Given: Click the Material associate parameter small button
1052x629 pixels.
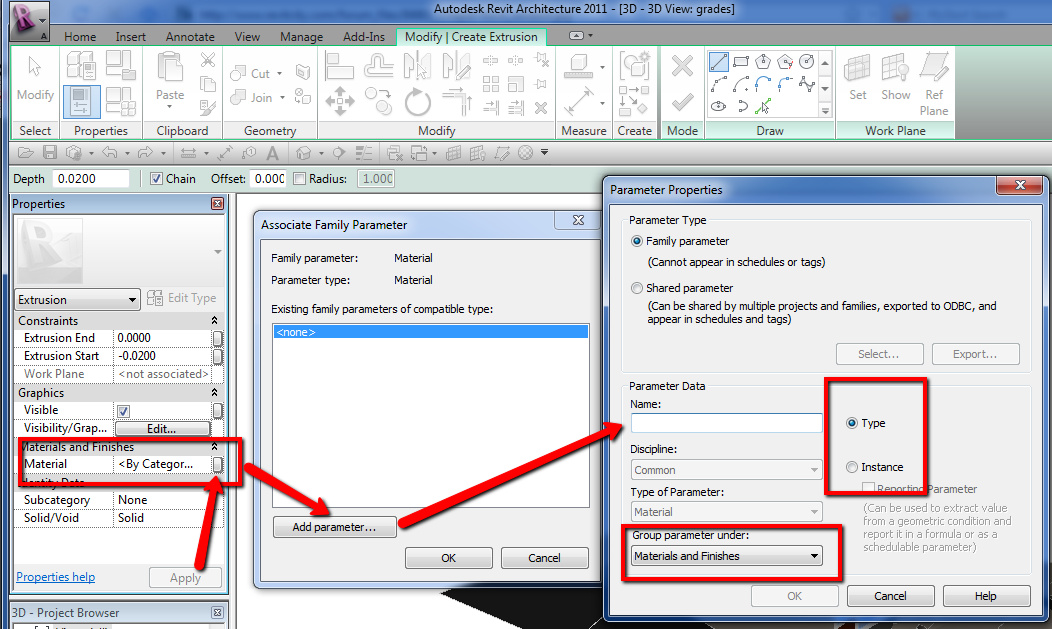Looking at the screenshot, I should click(217, 464).
